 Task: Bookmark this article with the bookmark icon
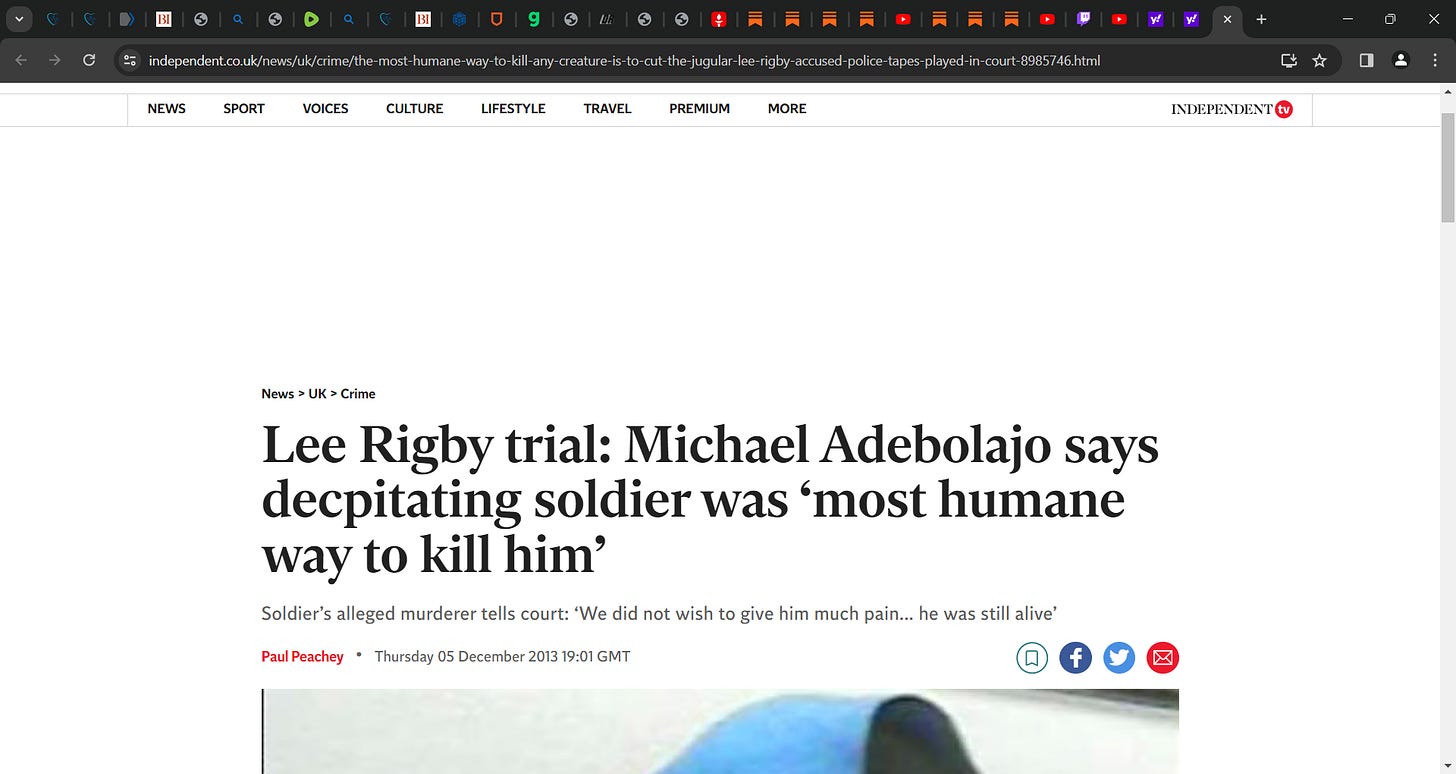pos(1032,658)
